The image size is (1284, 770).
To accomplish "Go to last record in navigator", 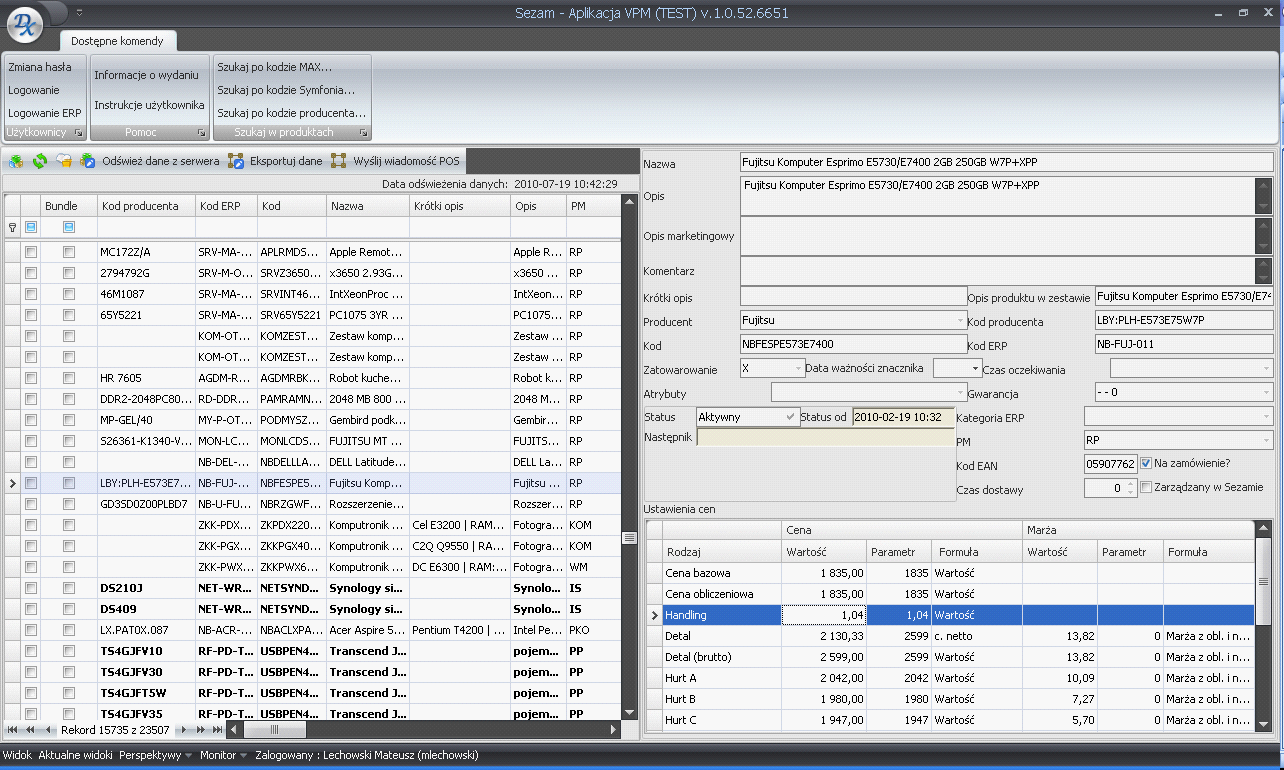I will (217, 730).
